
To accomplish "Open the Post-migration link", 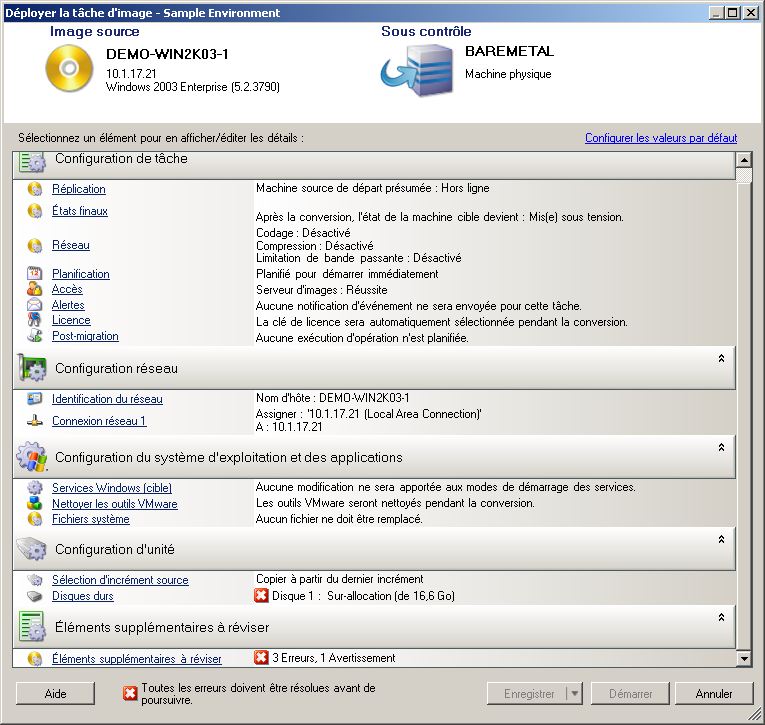I will click(x=85, y=336).
